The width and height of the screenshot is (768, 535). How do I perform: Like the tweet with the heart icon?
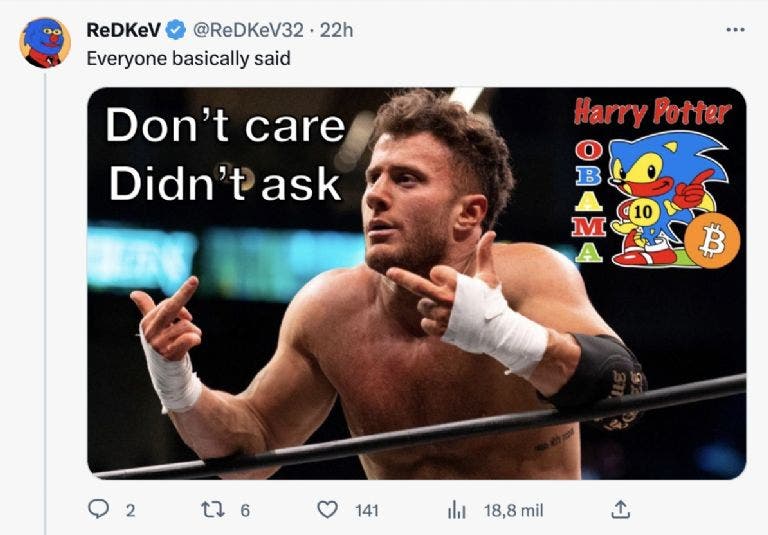[x=327, y=510]
